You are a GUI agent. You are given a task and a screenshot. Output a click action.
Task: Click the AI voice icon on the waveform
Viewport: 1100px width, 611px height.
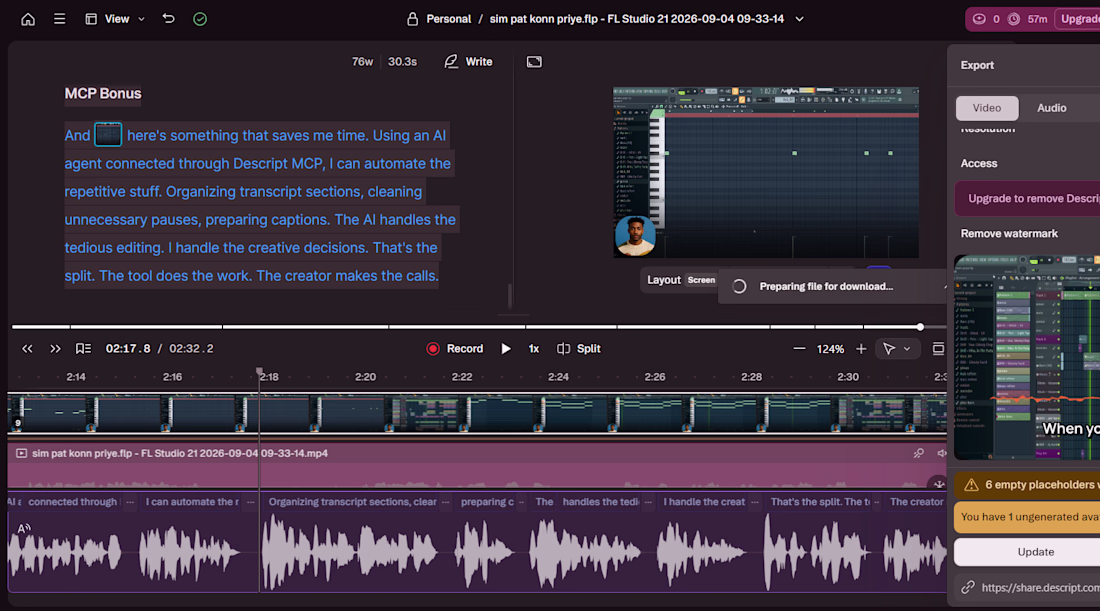[24, 529]
